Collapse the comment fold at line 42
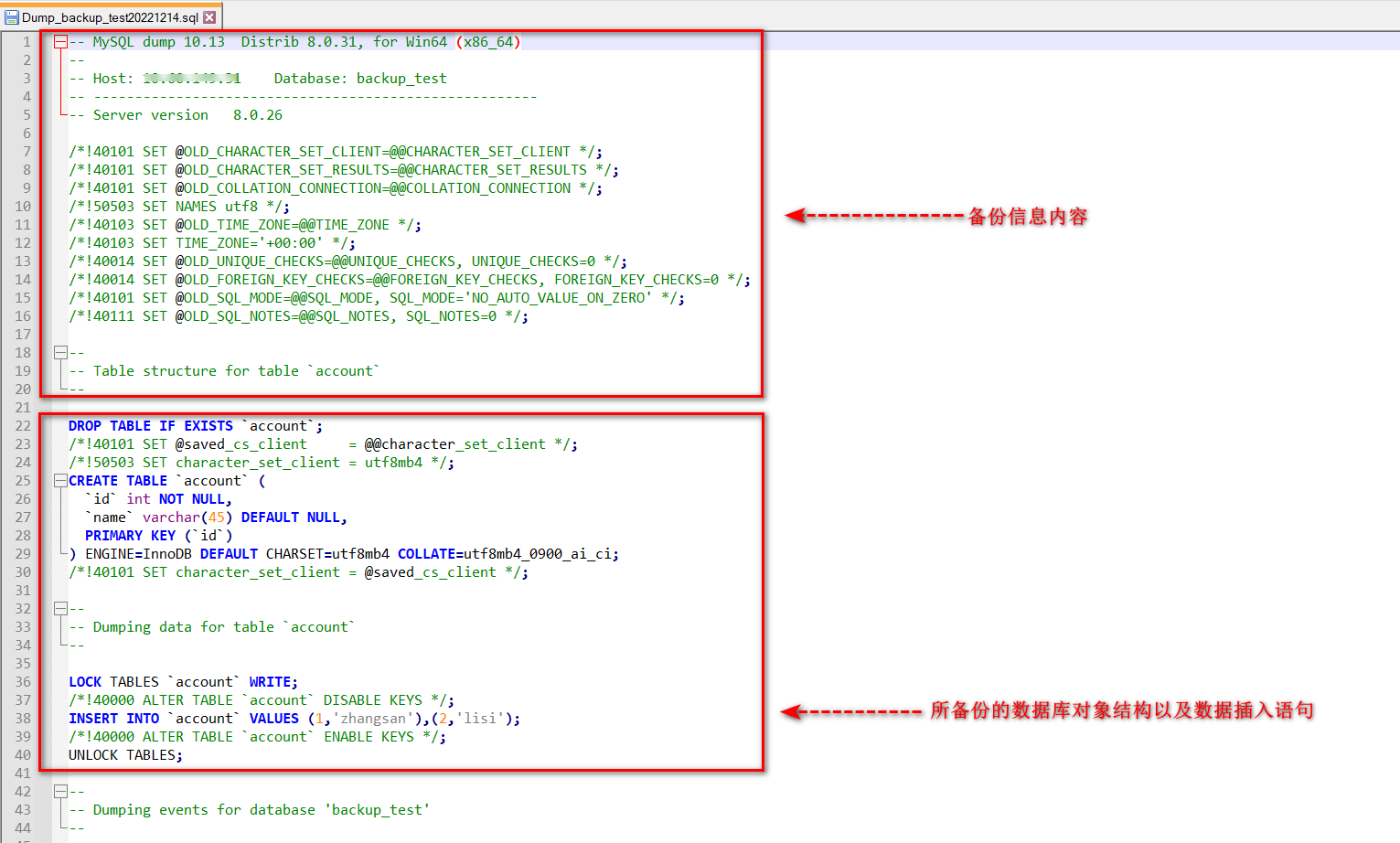Image resolution: width=1400 pixels, height=843 pixels. (60, 791)
